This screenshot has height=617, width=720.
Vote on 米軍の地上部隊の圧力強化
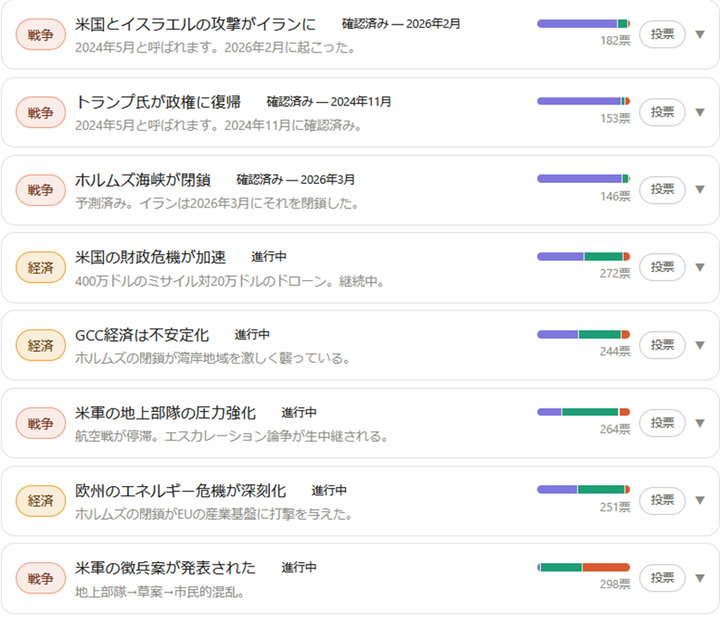(x=662, y=423)
